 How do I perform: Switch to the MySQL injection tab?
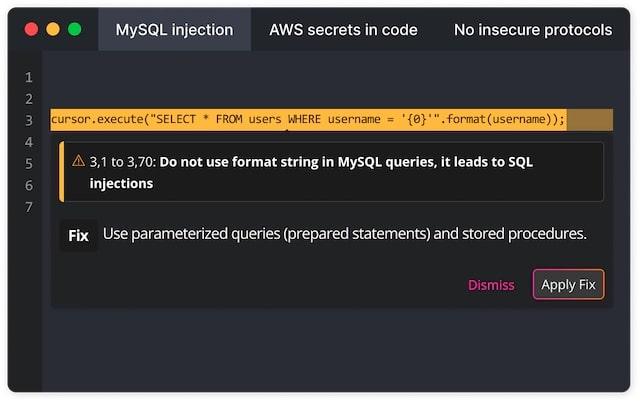[174, 30]
